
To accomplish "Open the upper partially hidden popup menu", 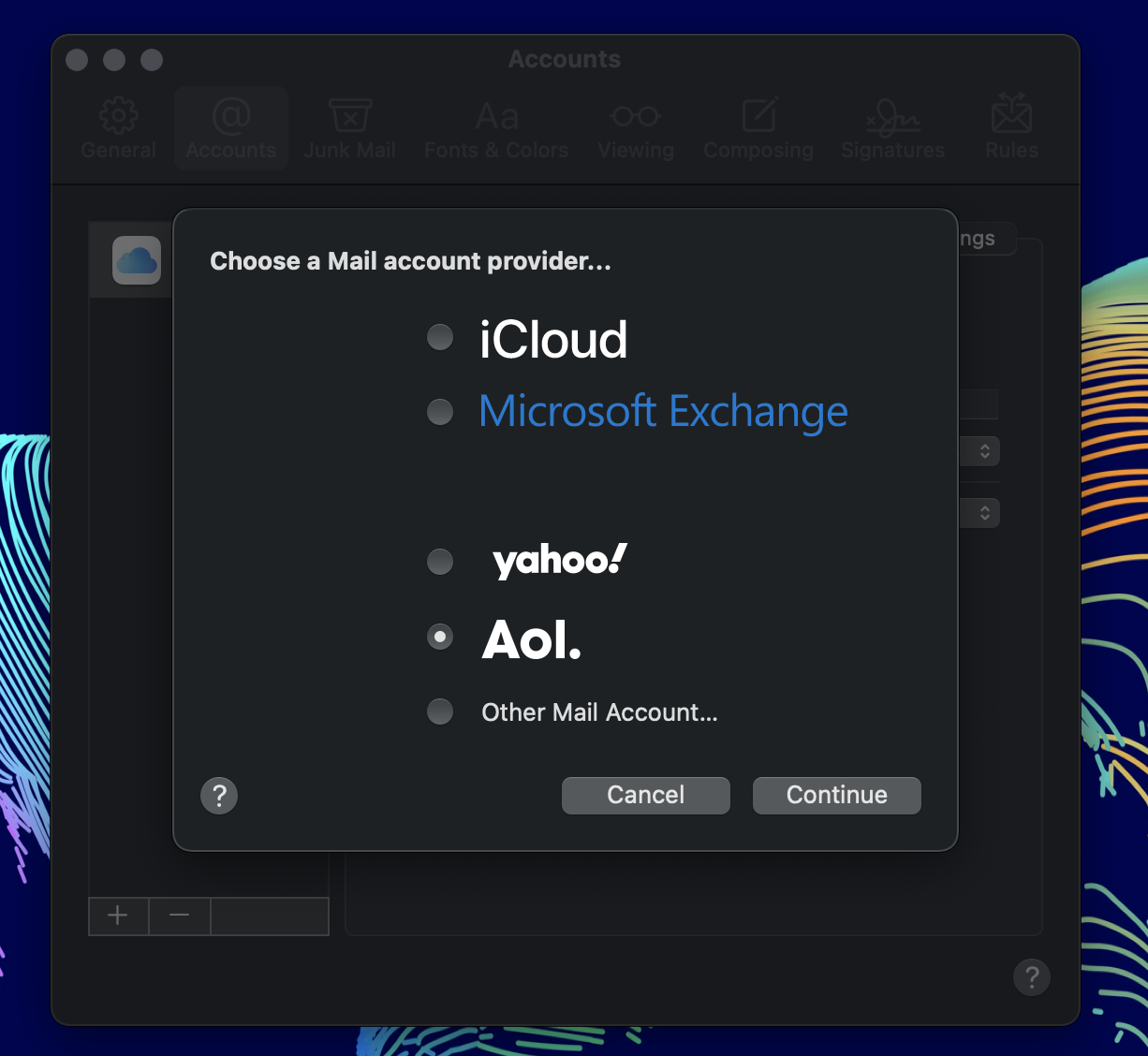I will [979, 451].
